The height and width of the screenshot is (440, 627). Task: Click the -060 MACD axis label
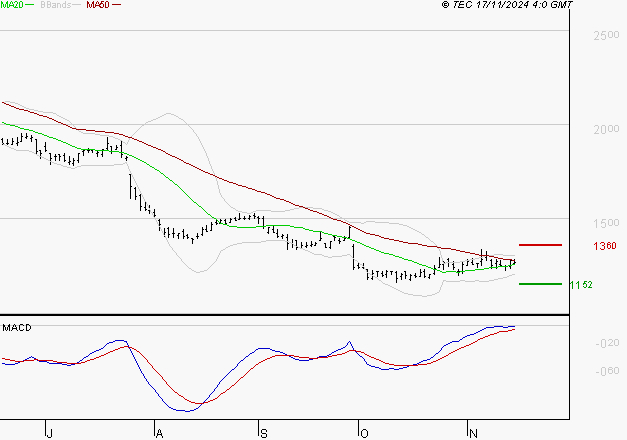click(607, 371)
